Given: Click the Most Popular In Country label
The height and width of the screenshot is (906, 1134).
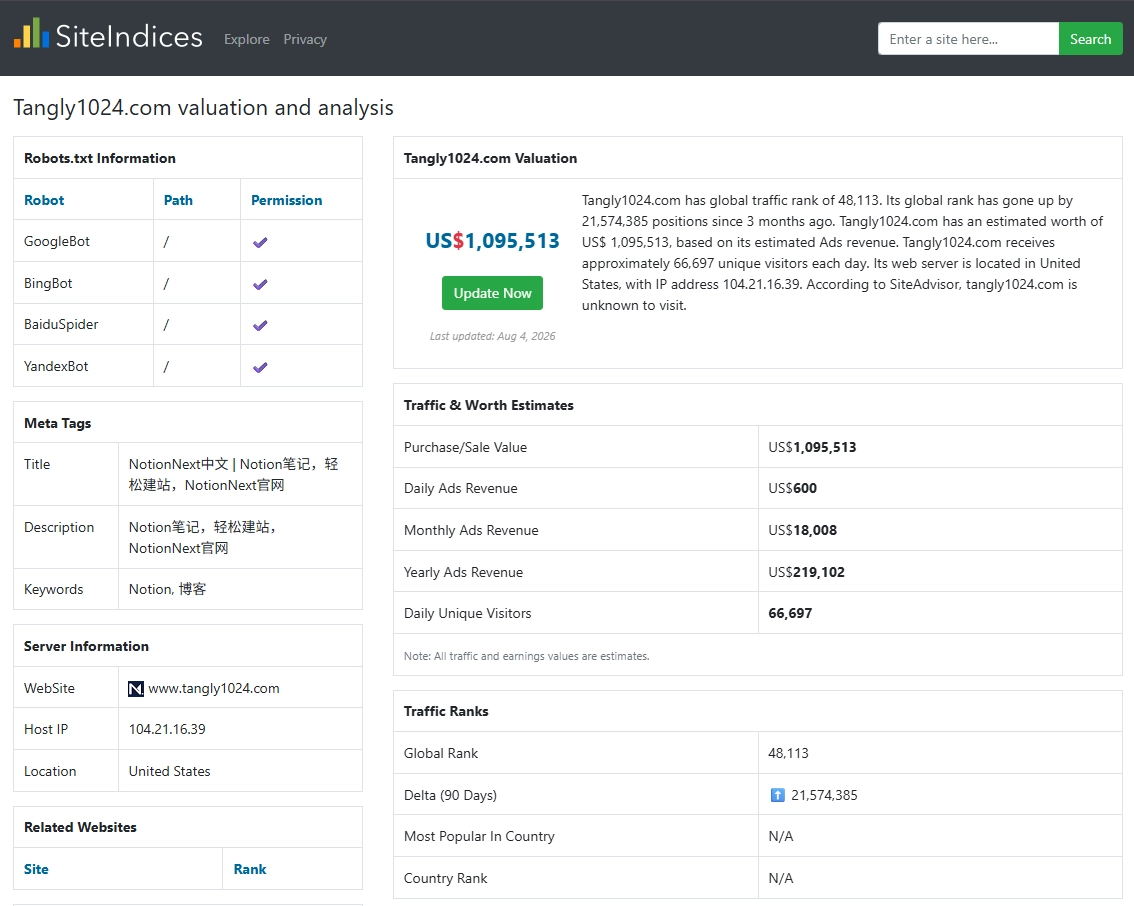Looking at the screenshot, I should pos(479,837).
